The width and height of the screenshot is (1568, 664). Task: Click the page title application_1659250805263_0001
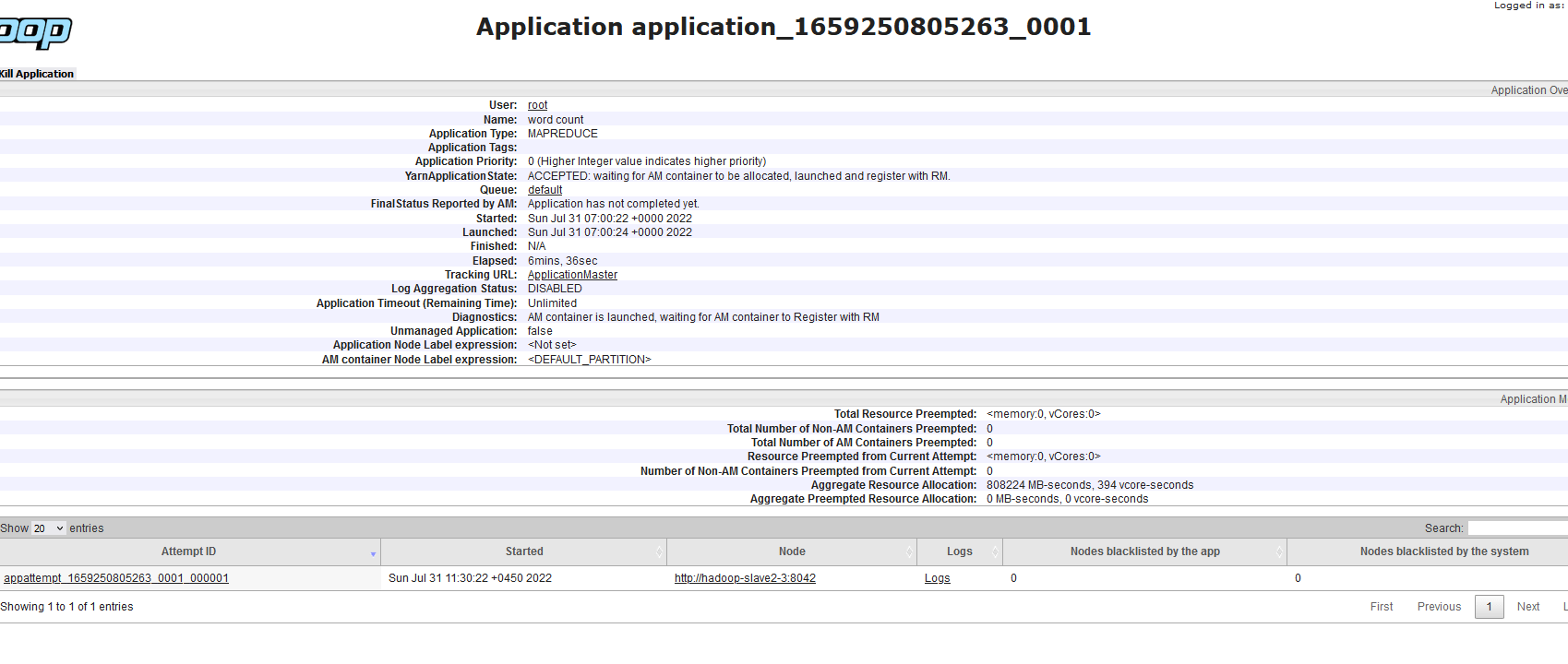point(784,27)
